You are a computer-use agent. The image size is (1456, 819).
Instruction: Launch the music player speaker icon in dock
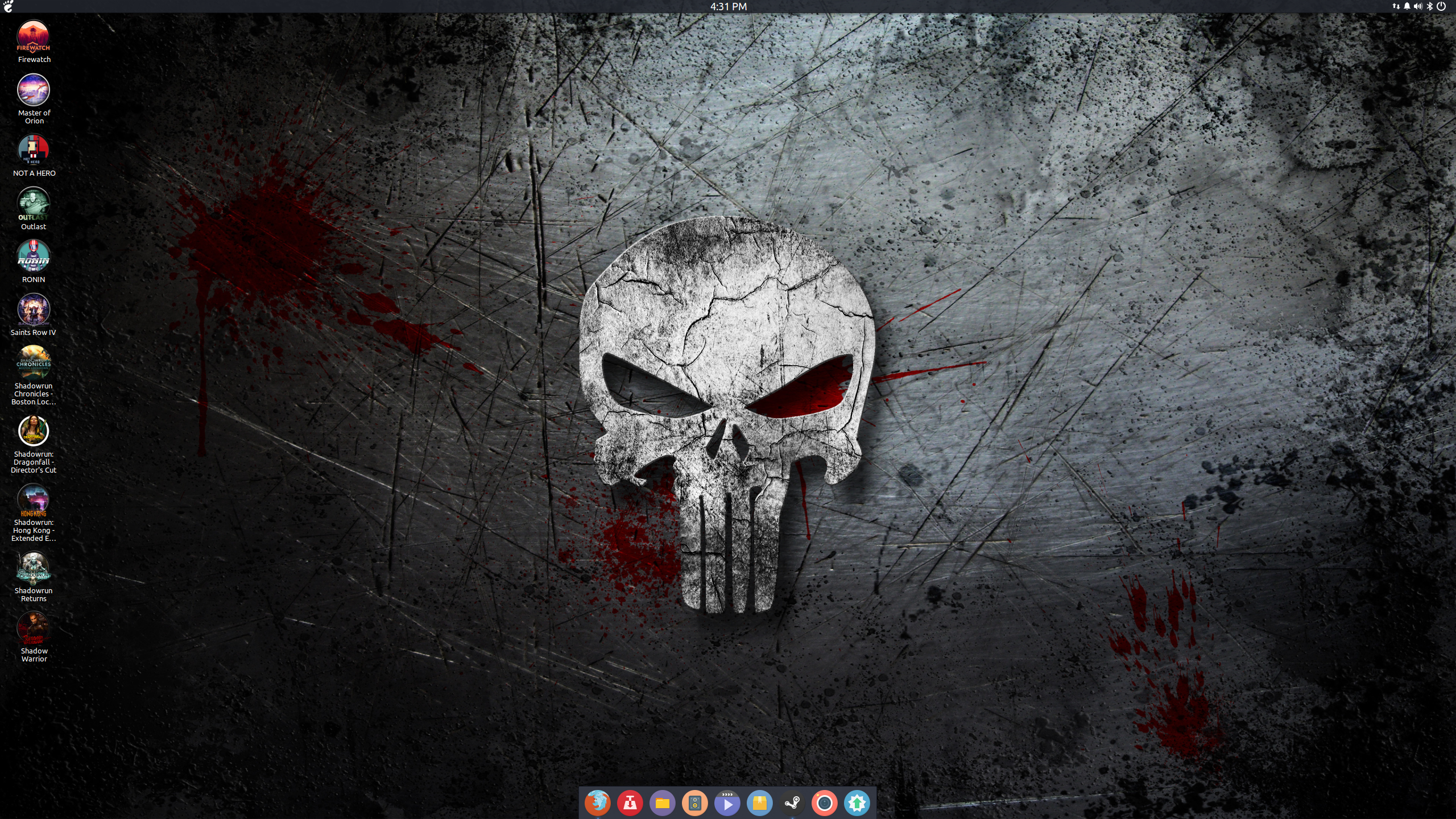[694, 803]
